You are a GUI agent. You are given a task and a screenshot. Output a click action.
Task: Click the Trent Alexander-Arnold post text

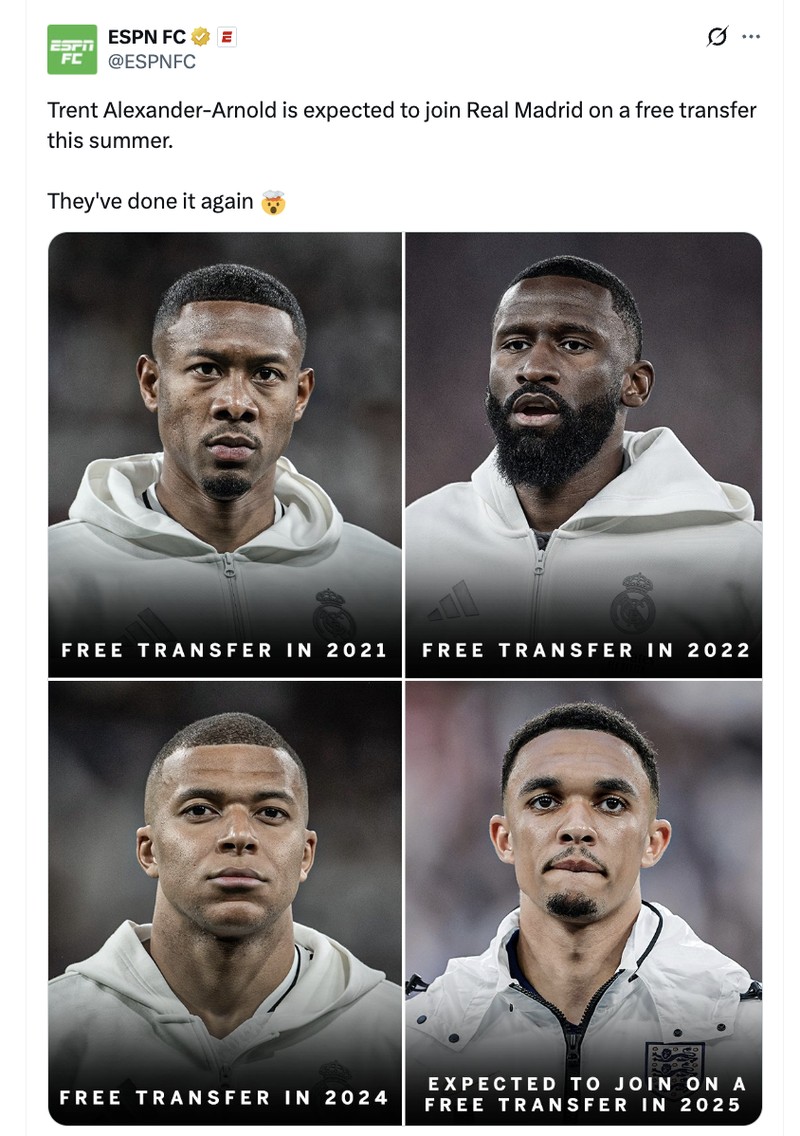[x=401, y=125]
